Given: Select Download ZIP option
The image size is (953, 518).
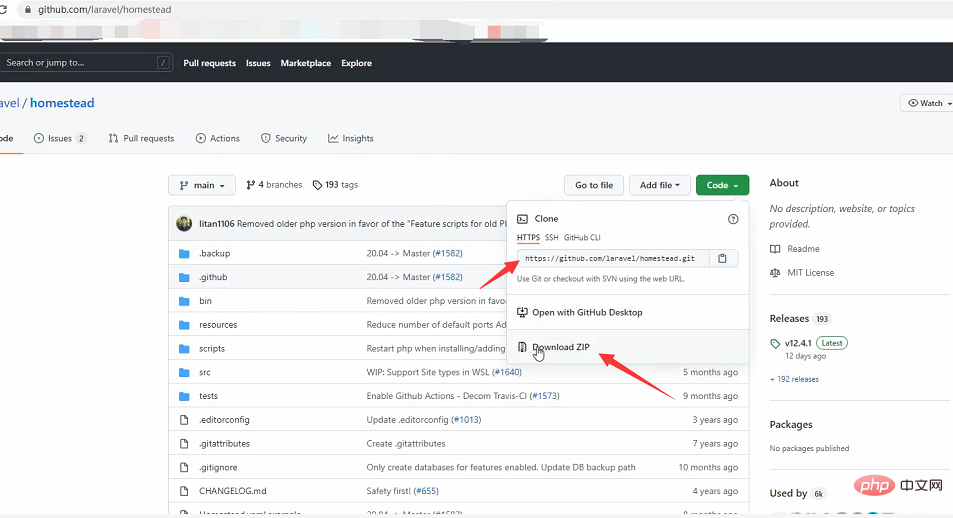Looking at the screenshot, I should point(560,347).
